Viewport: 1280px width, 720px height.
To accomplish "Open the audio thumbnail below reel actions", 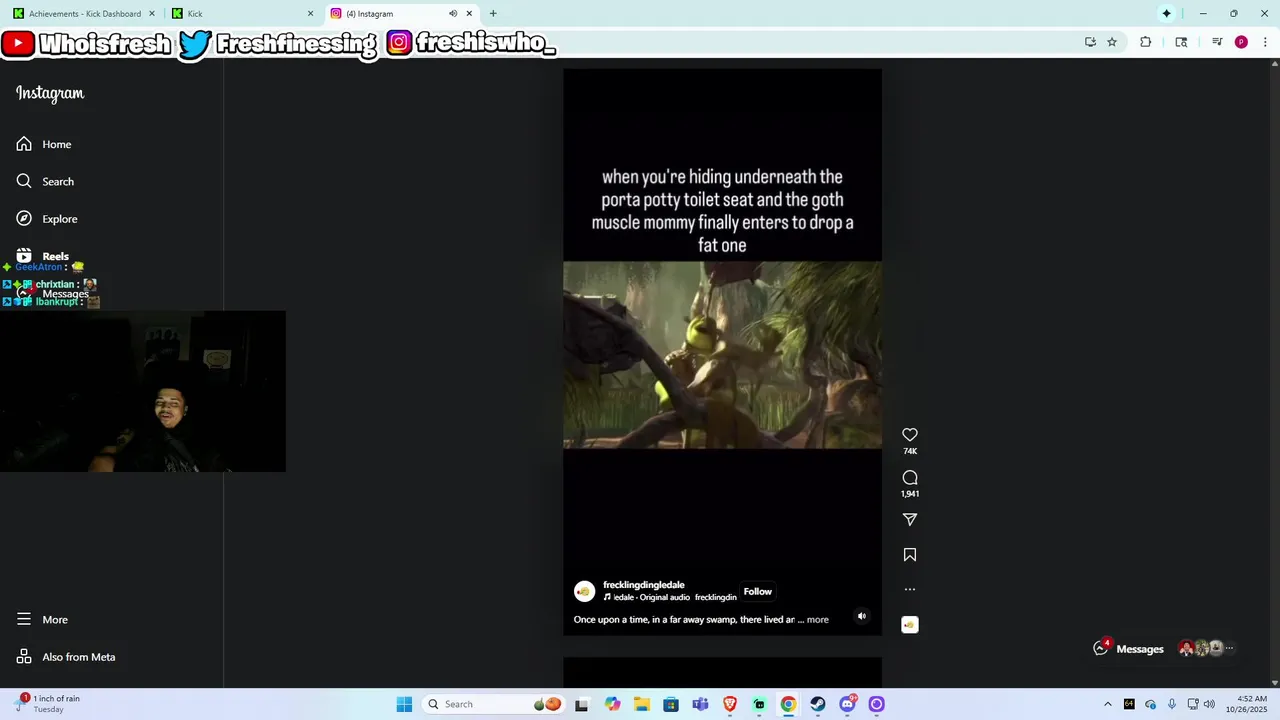I will [910, 625].
